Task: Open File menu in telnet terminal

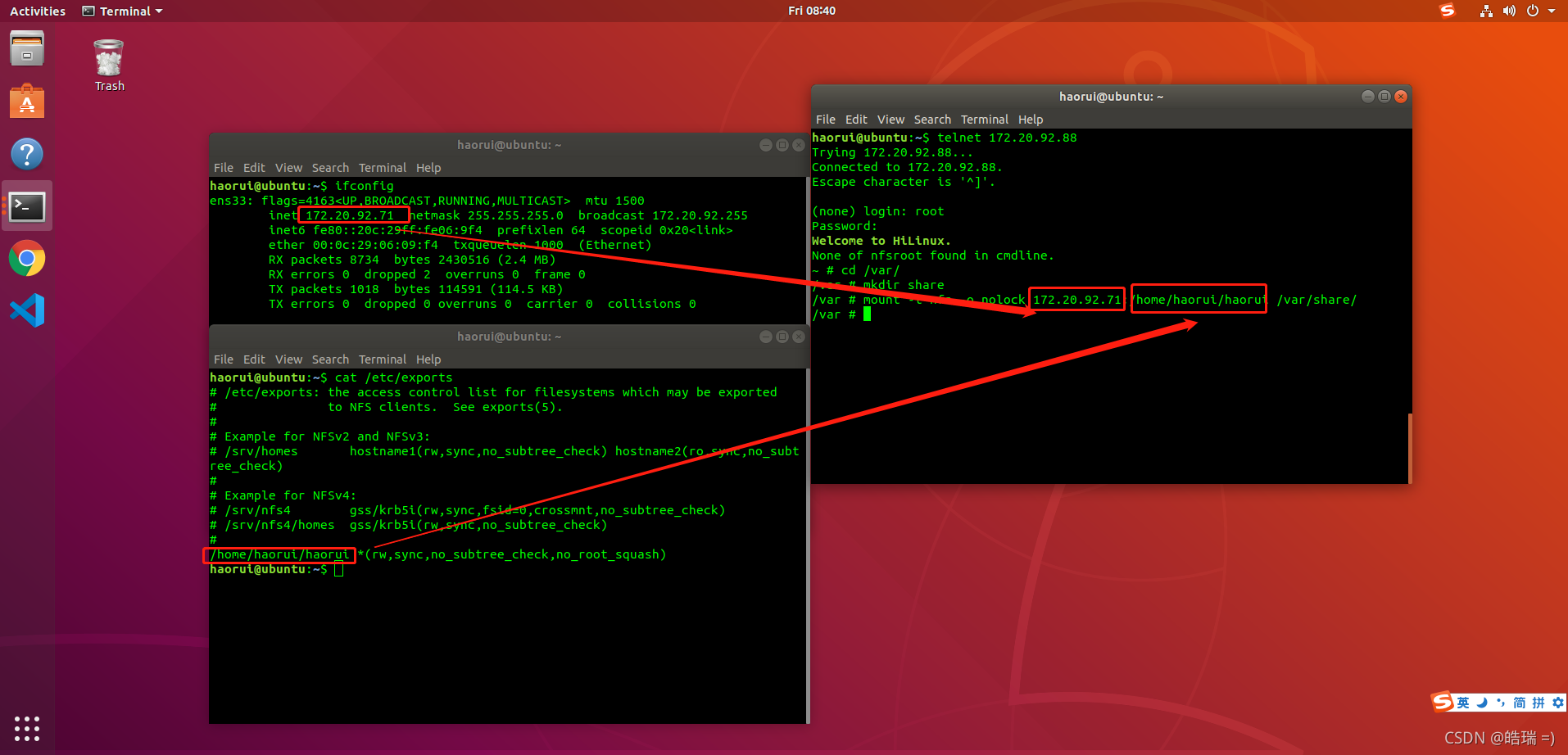Action: click(x=826, y=120)
